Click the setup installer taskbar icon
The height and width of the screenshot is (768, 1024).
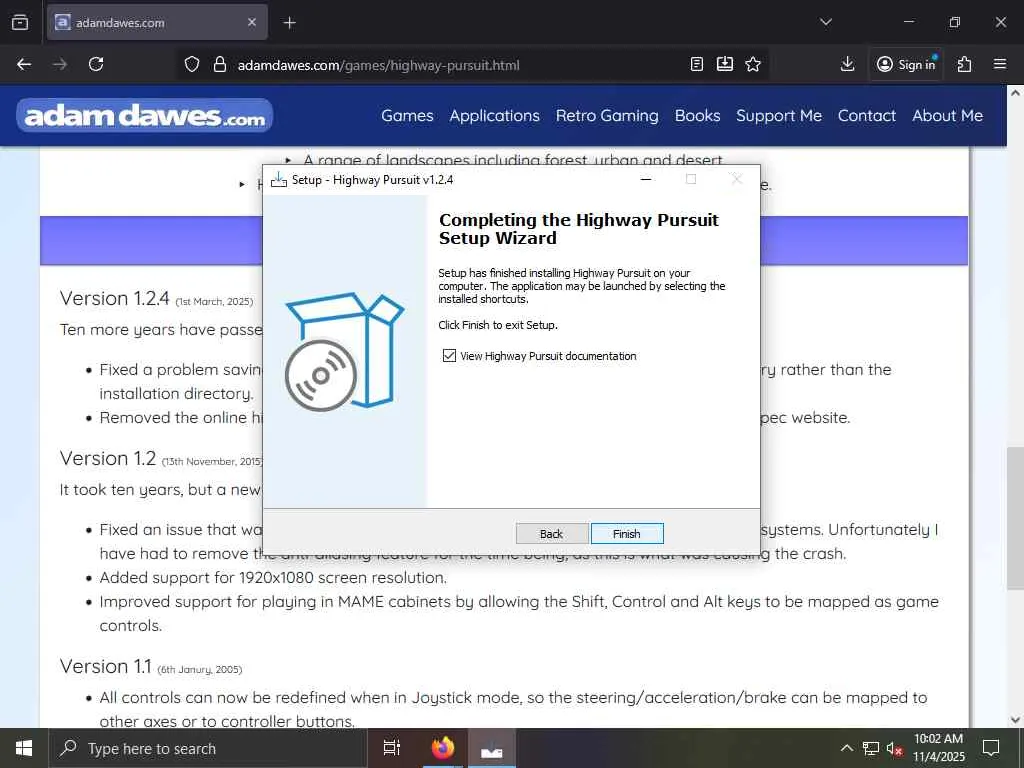pyautogui.click(x=492, y=748)
